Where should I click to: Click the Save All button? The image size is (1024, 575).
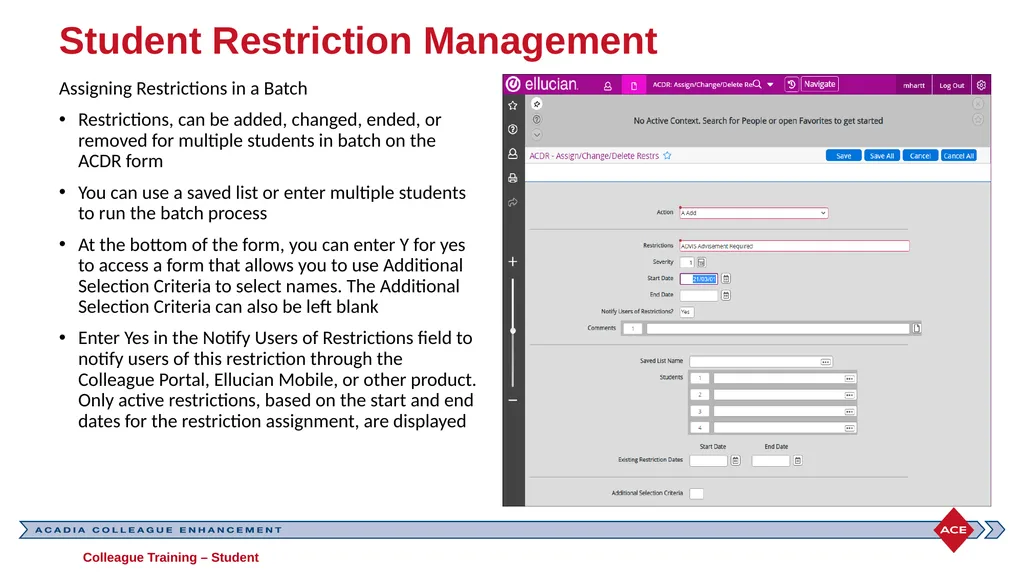[x=882, y=156]
